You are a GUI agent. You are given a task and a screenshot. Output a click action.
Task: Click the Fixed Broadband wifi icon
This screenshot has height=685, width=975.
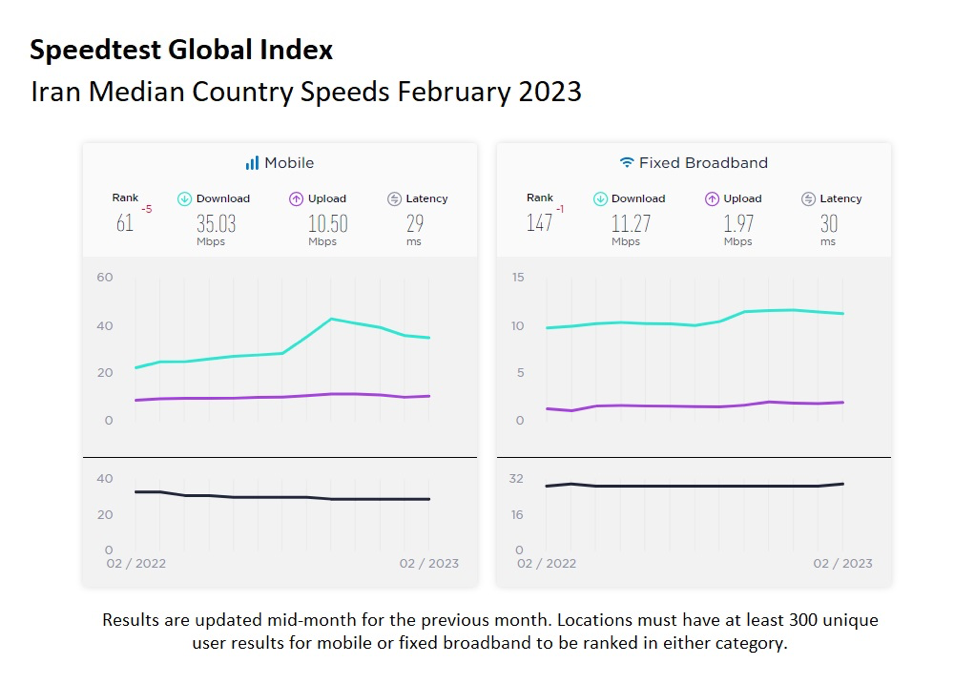pos(627,163)
